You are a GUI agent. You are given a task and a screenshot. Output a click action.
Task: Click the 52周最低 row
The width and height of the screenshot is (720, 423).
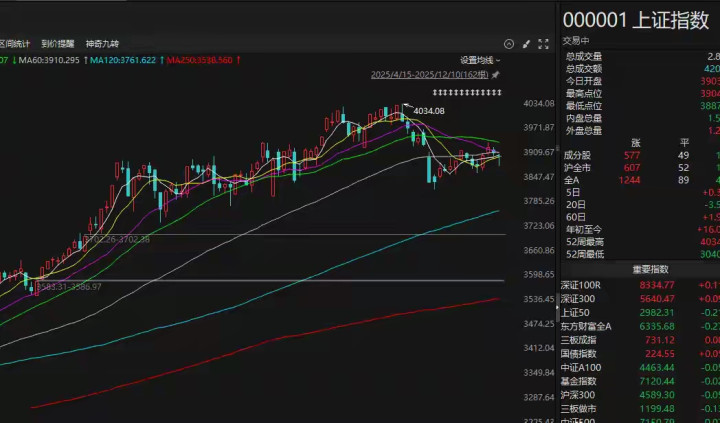coord(642,254)
